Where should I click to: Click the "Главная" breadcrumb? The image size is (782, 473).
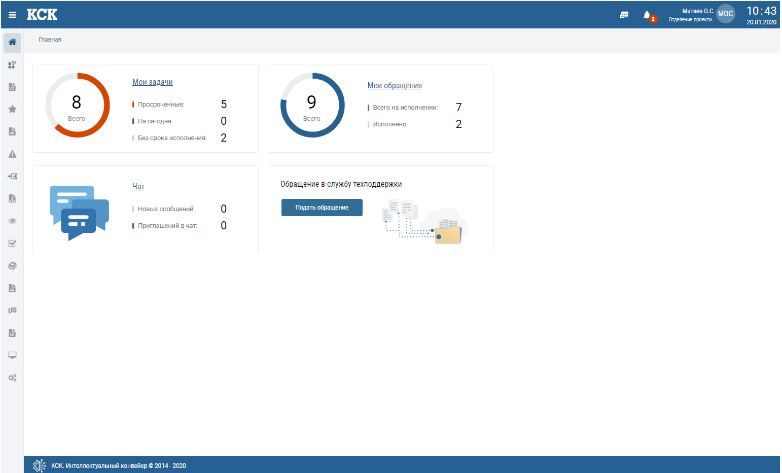(x=50, y=40)
